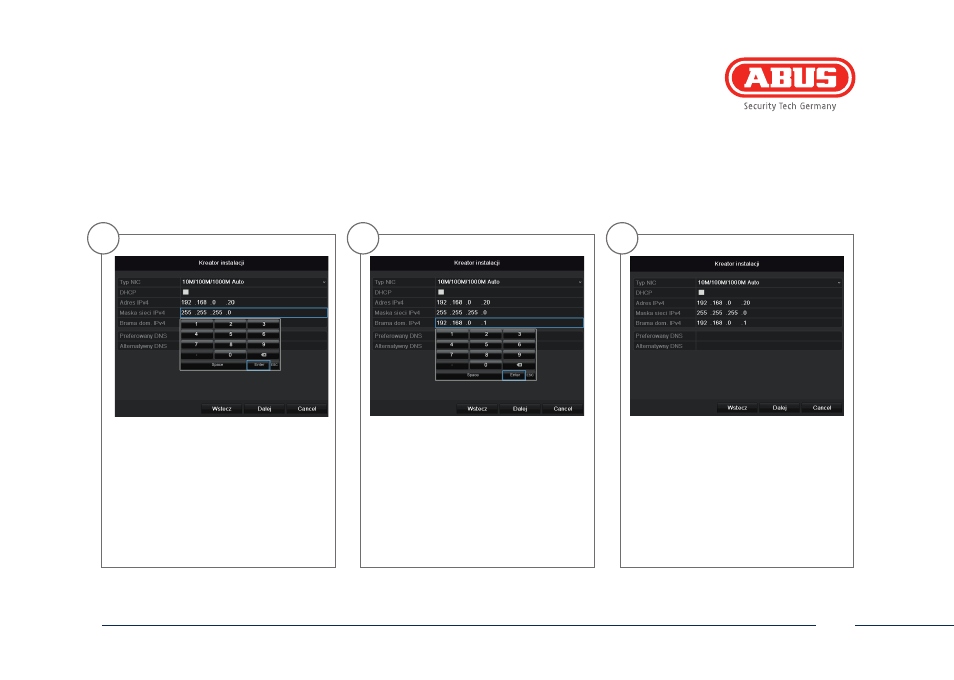Open Typ NIC dropdown in middle wizard window
This screenshot has height=680, width=954.
509,282
